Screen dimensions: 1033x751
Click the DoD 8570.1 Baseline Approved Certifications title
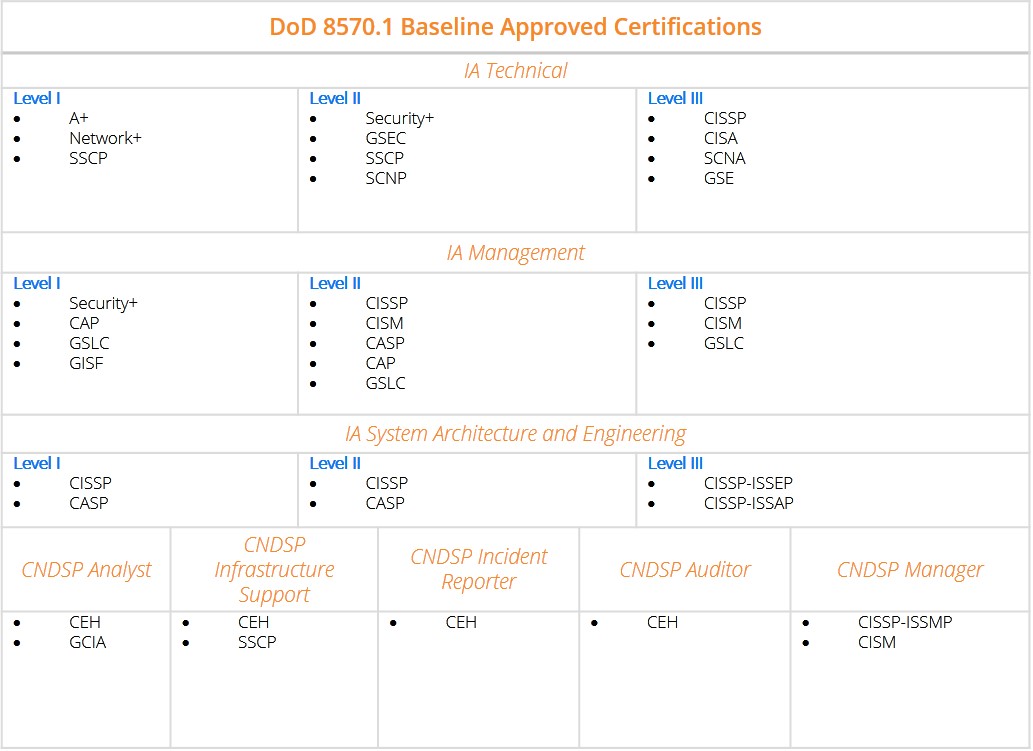click(515, 27)
